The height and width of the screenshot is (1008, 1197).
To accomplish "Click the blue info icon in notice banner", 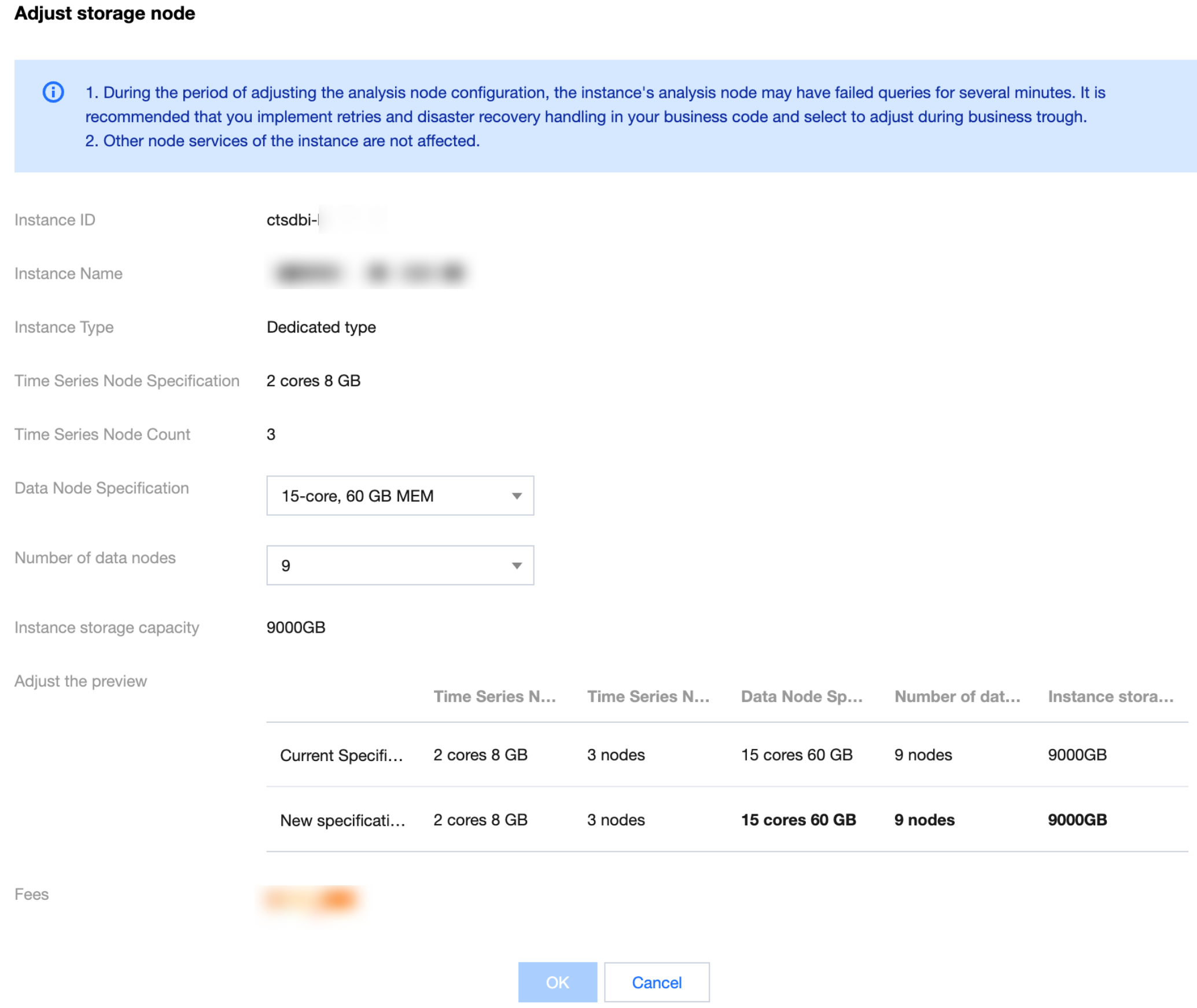I will click(53, 92).
